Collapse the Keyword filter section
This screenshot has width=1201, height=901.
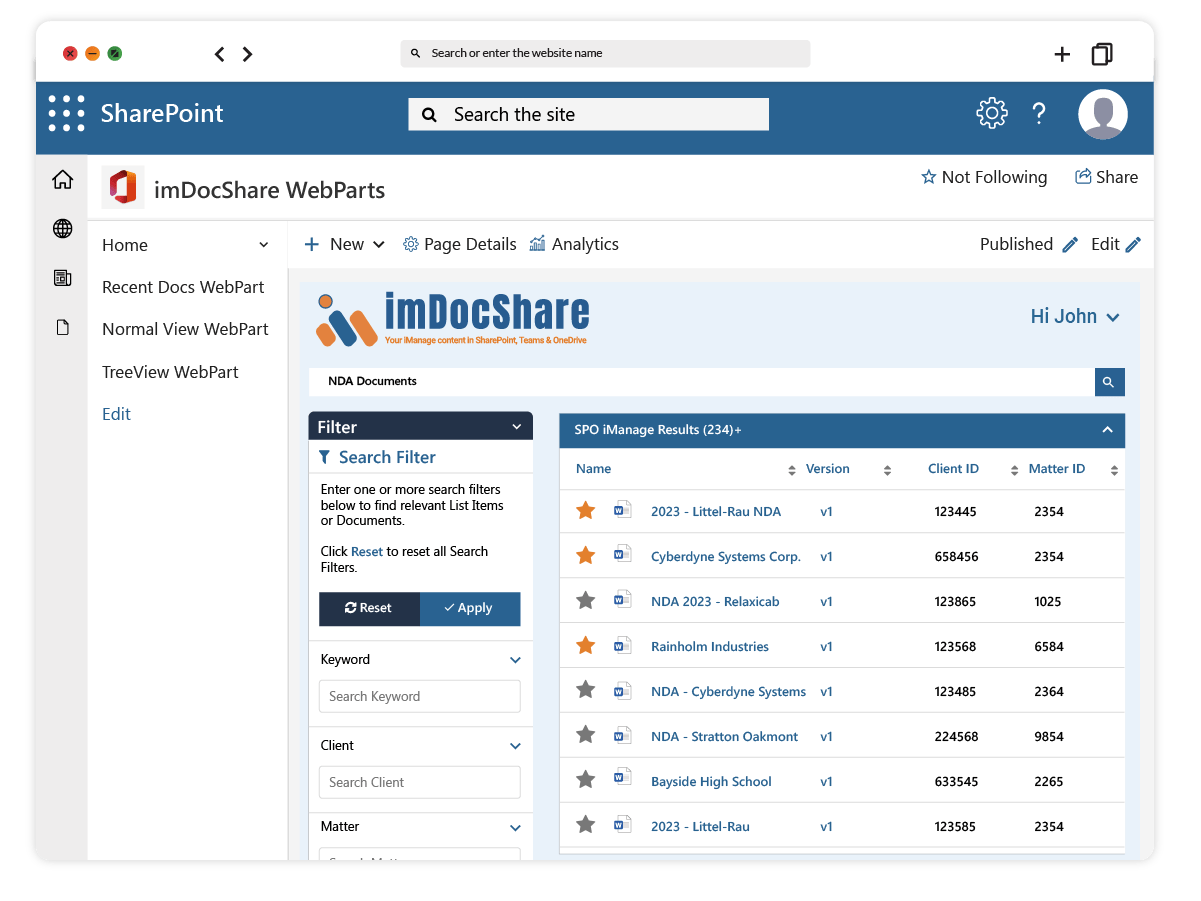pyautogui.click(x=515, y=660)
